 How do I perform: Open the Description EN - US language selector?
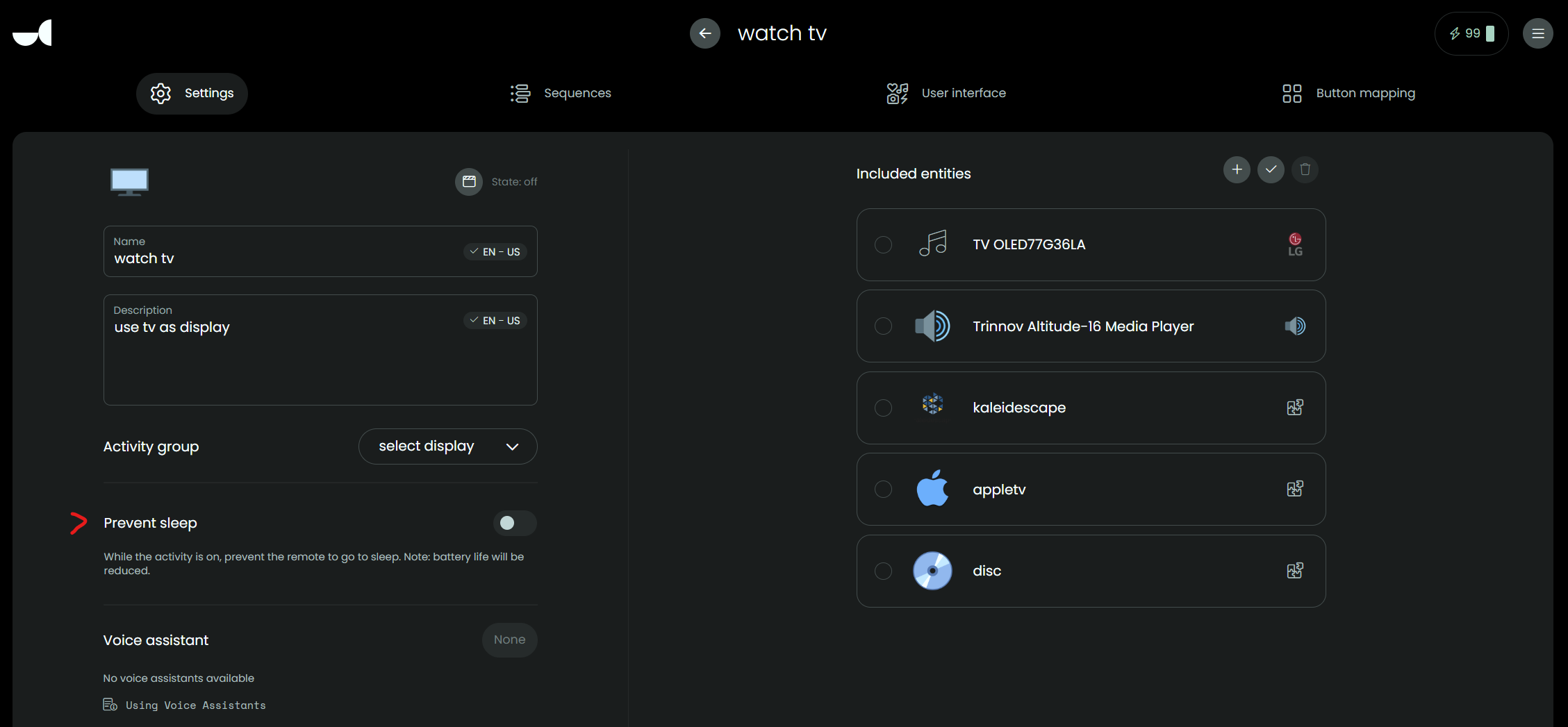point(495,320)
